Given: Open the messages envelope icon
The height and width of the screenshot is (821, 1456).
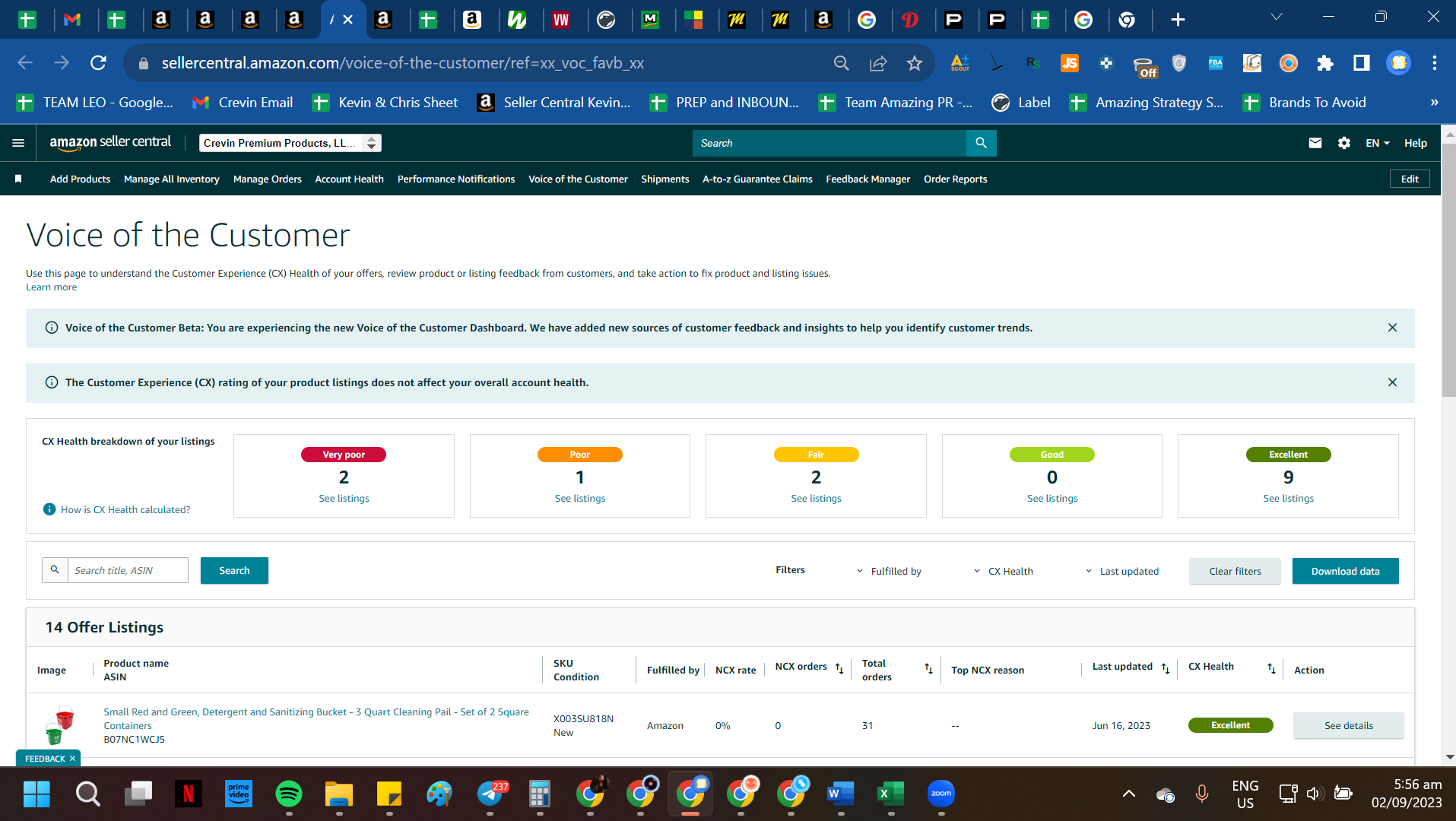Looking at the screenshot, I should (x=1315, y=143).
